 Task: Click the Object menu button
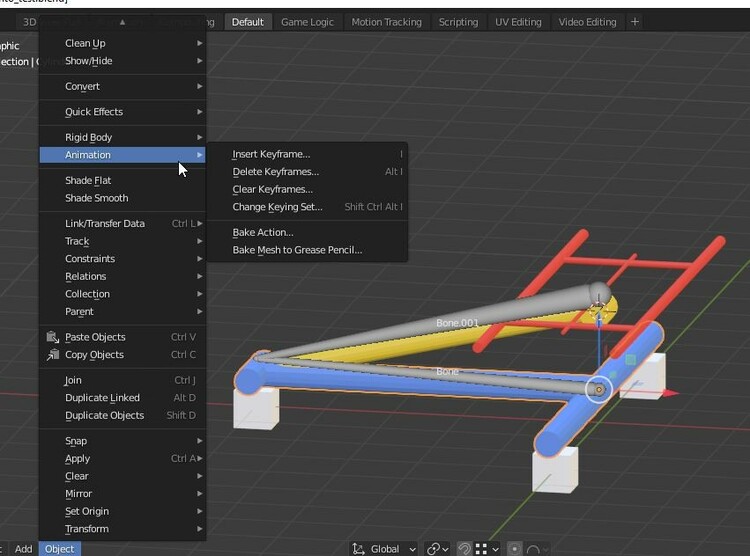pyautogui.click(x=59, y=548)
